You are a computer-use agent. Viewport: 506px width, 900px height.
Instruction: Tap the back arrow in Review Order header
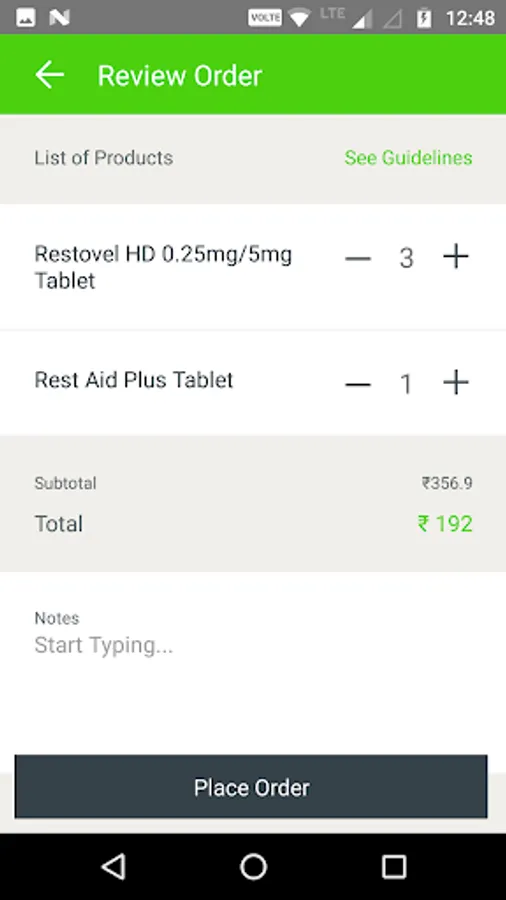(x=49, y=75)
